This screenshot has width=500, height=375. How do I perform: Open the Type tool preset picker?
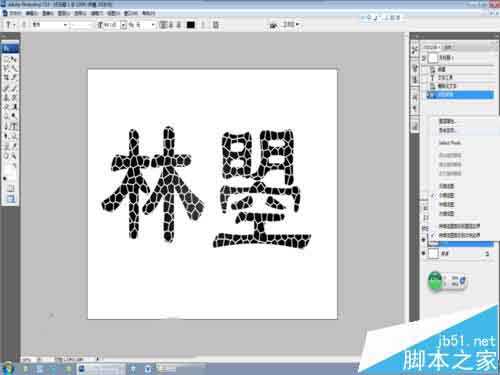(x=10, y=25)
